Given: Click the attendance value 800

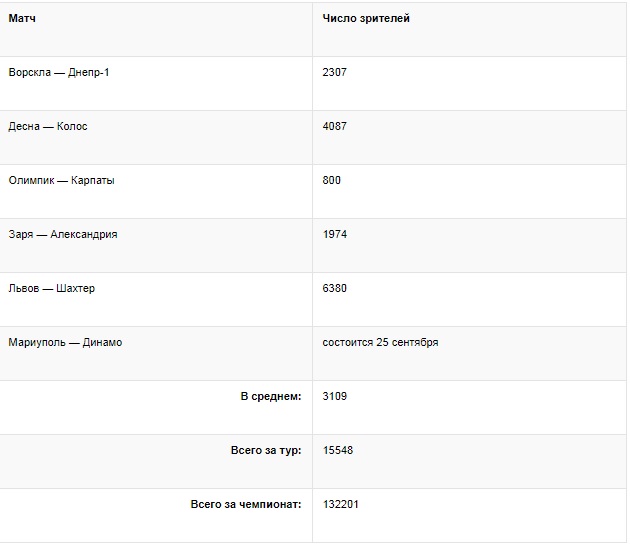Looking at the screenshot, I should tap(332, 181).
